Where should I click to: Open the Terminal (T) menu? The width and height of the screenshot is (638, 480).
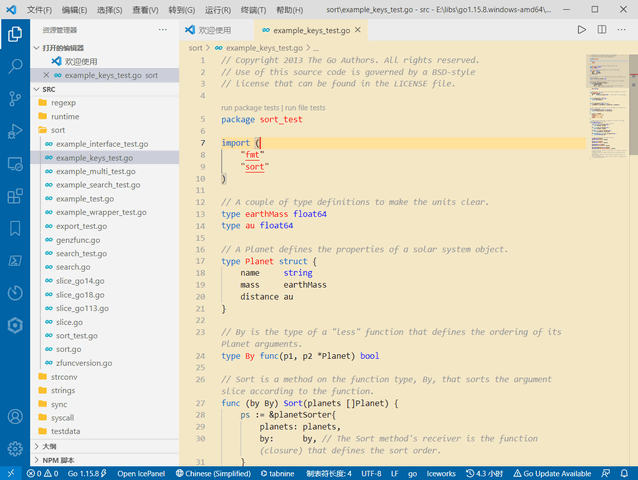pyautogui.click(x=253, y=10)
